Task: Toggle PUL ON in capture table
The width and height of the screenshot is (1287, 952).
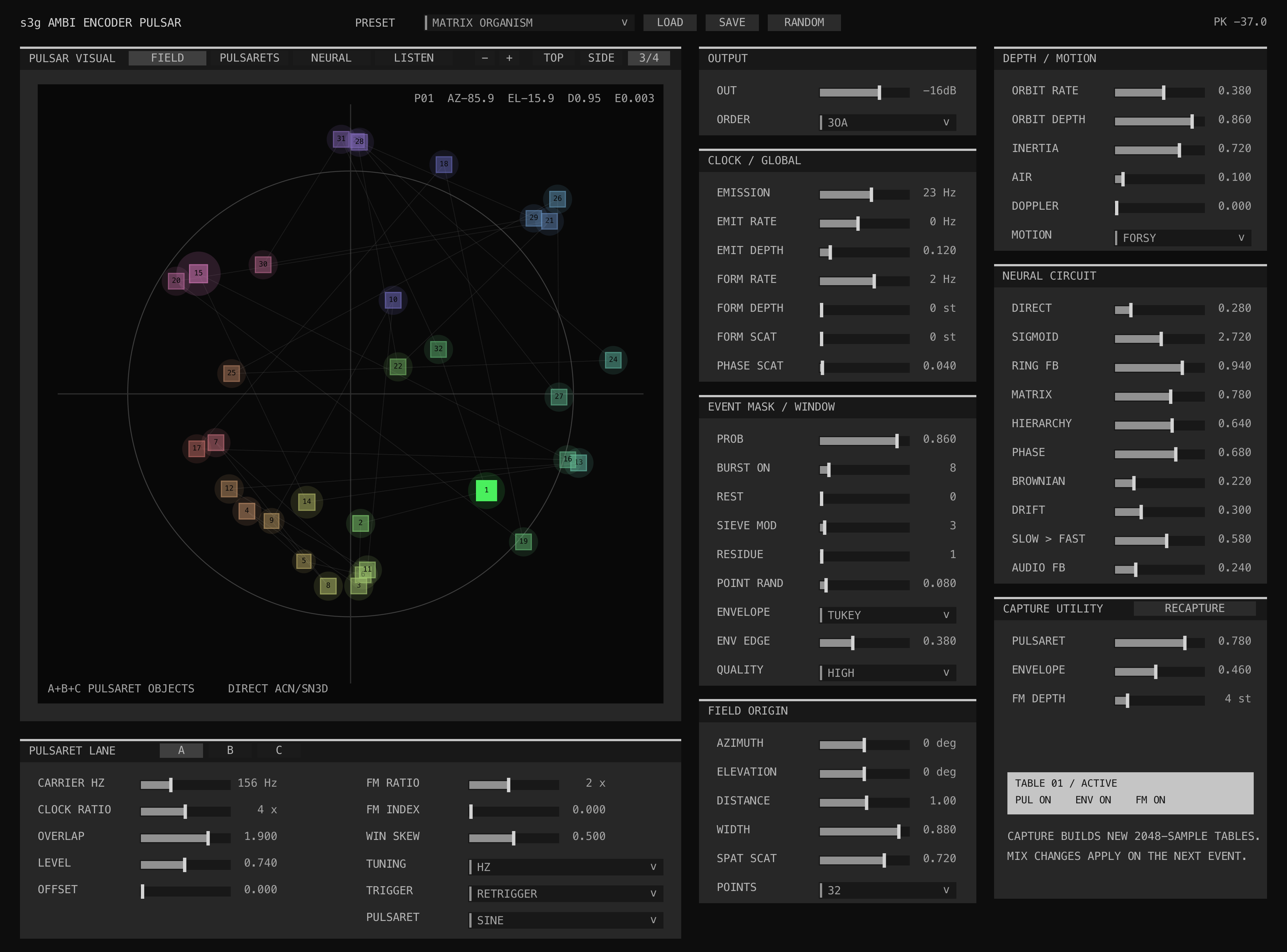Action: click(1033, 800)
